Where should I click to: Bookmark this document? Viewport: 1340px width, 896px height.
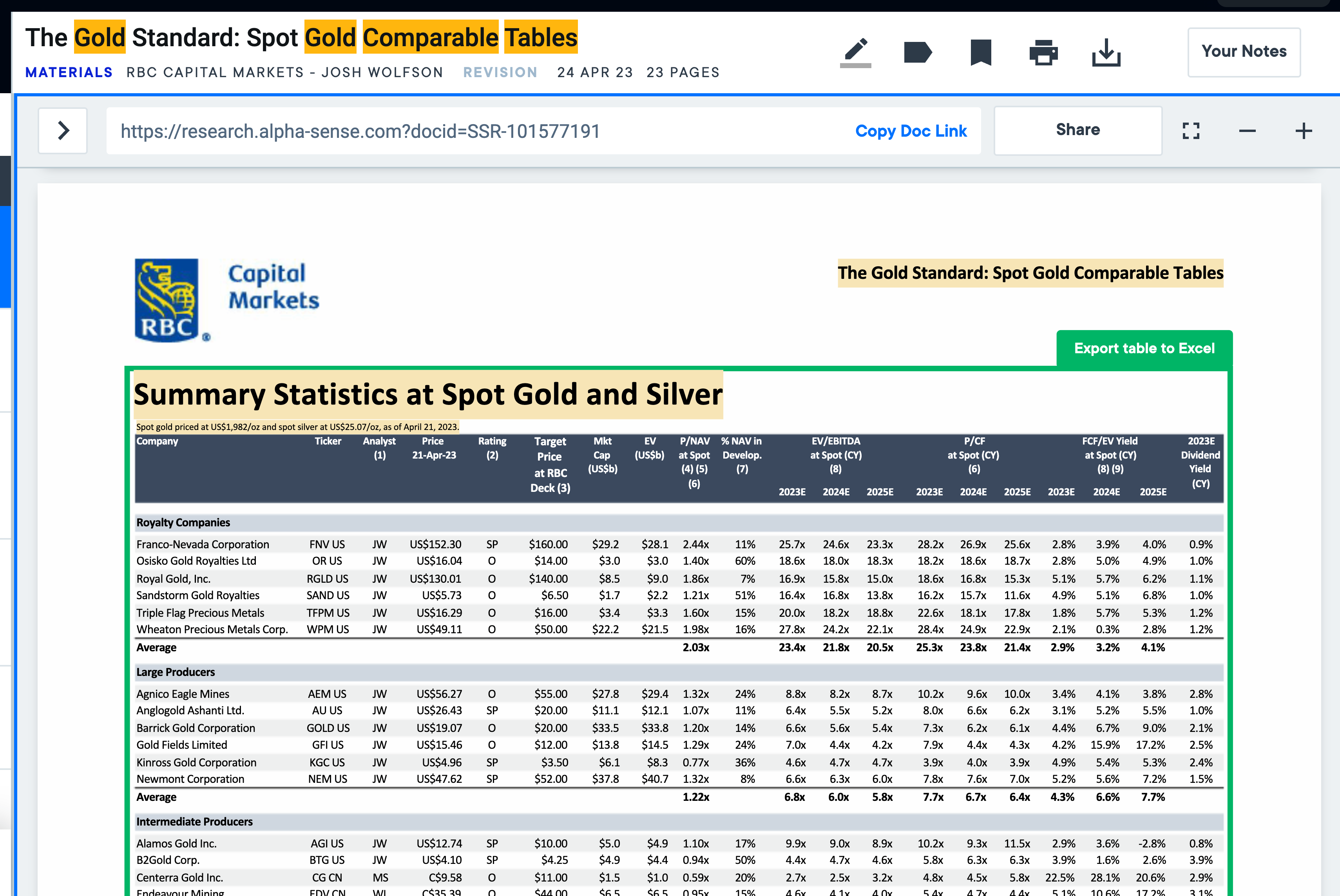click(981, 52)
